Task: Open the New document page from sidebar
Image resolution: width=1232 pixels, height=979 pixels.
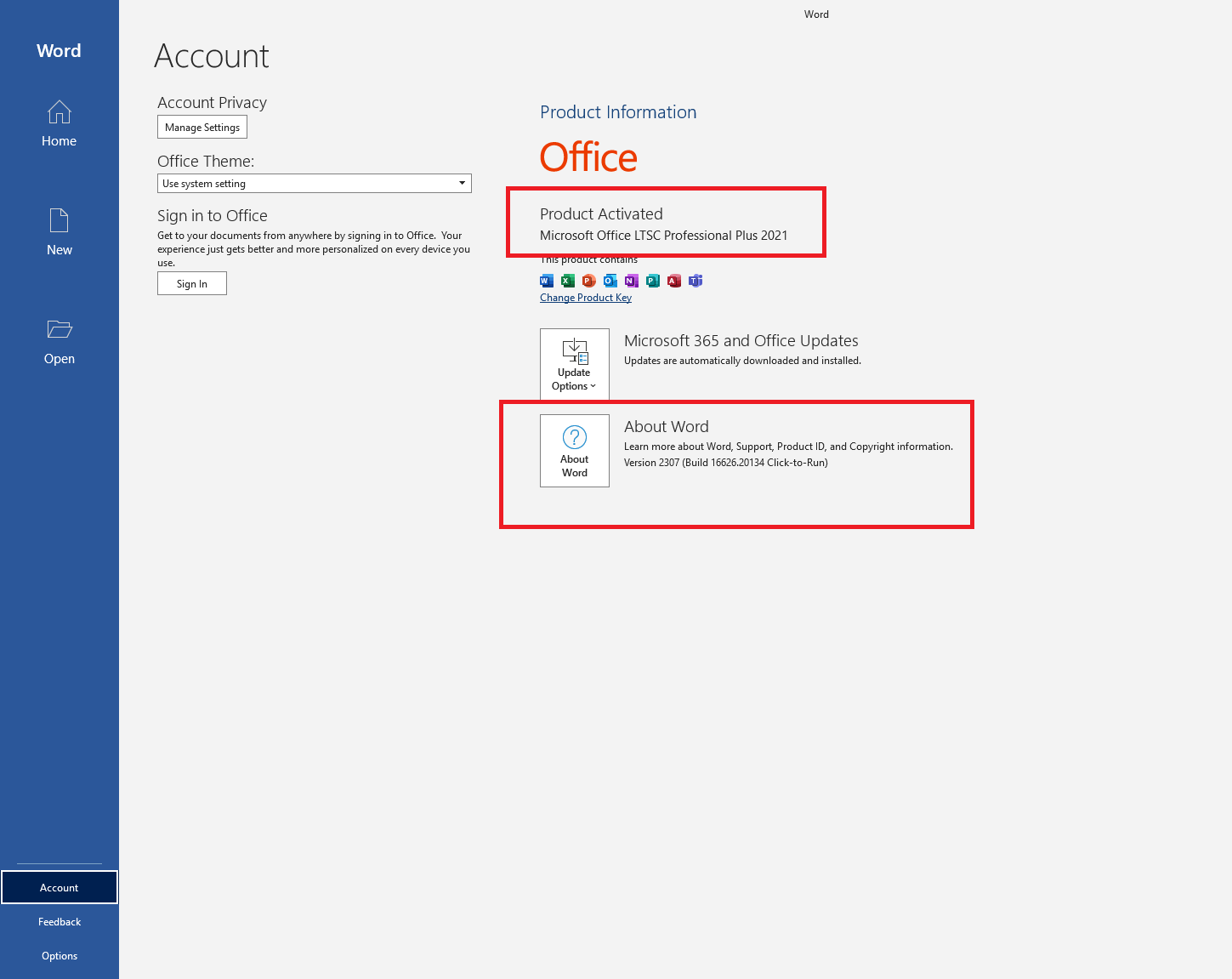Action: tap(60, 232)
